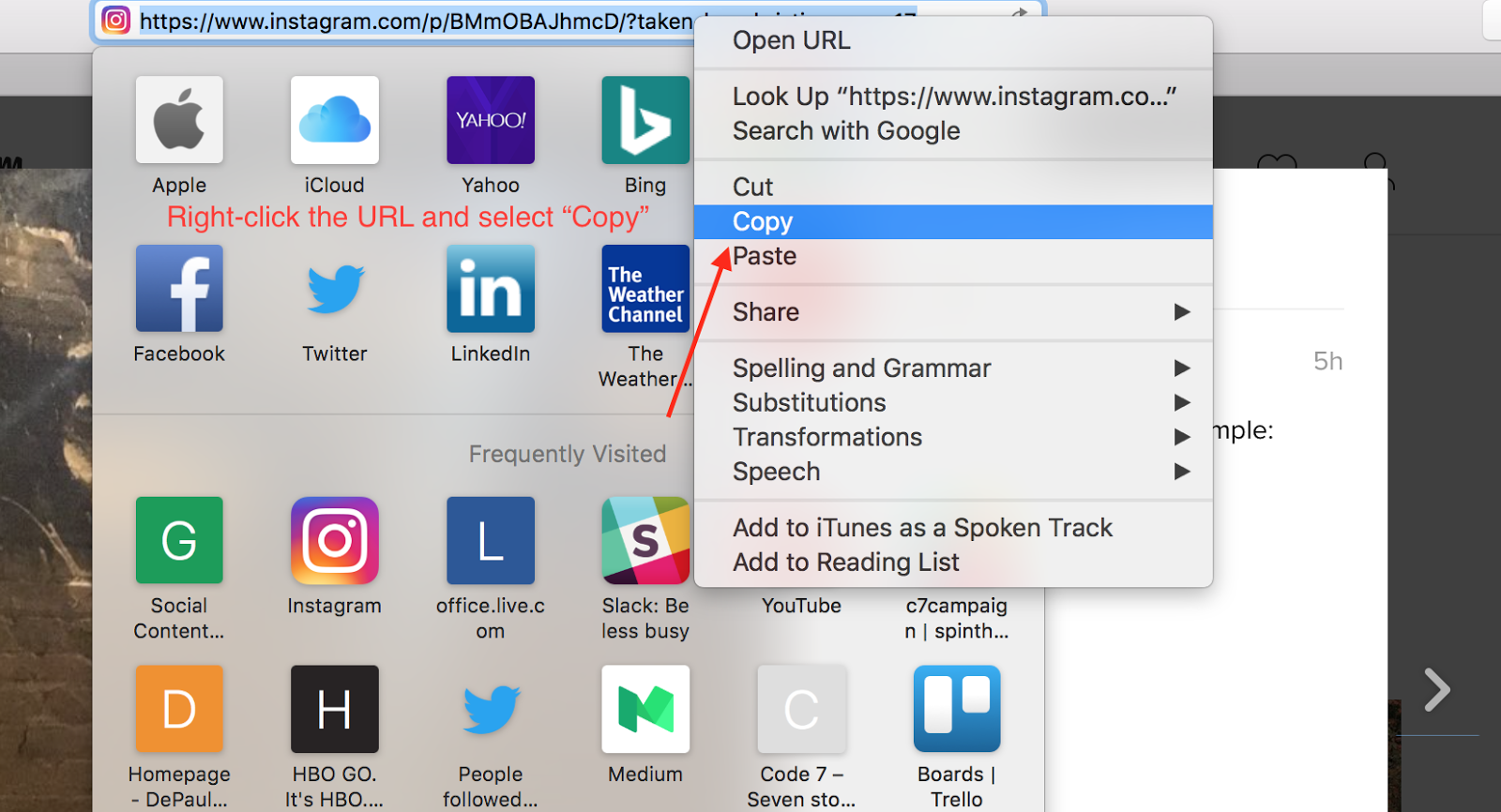Expand the Substitutions submenu
This screenshot has height=812, width=1501.
953,403
